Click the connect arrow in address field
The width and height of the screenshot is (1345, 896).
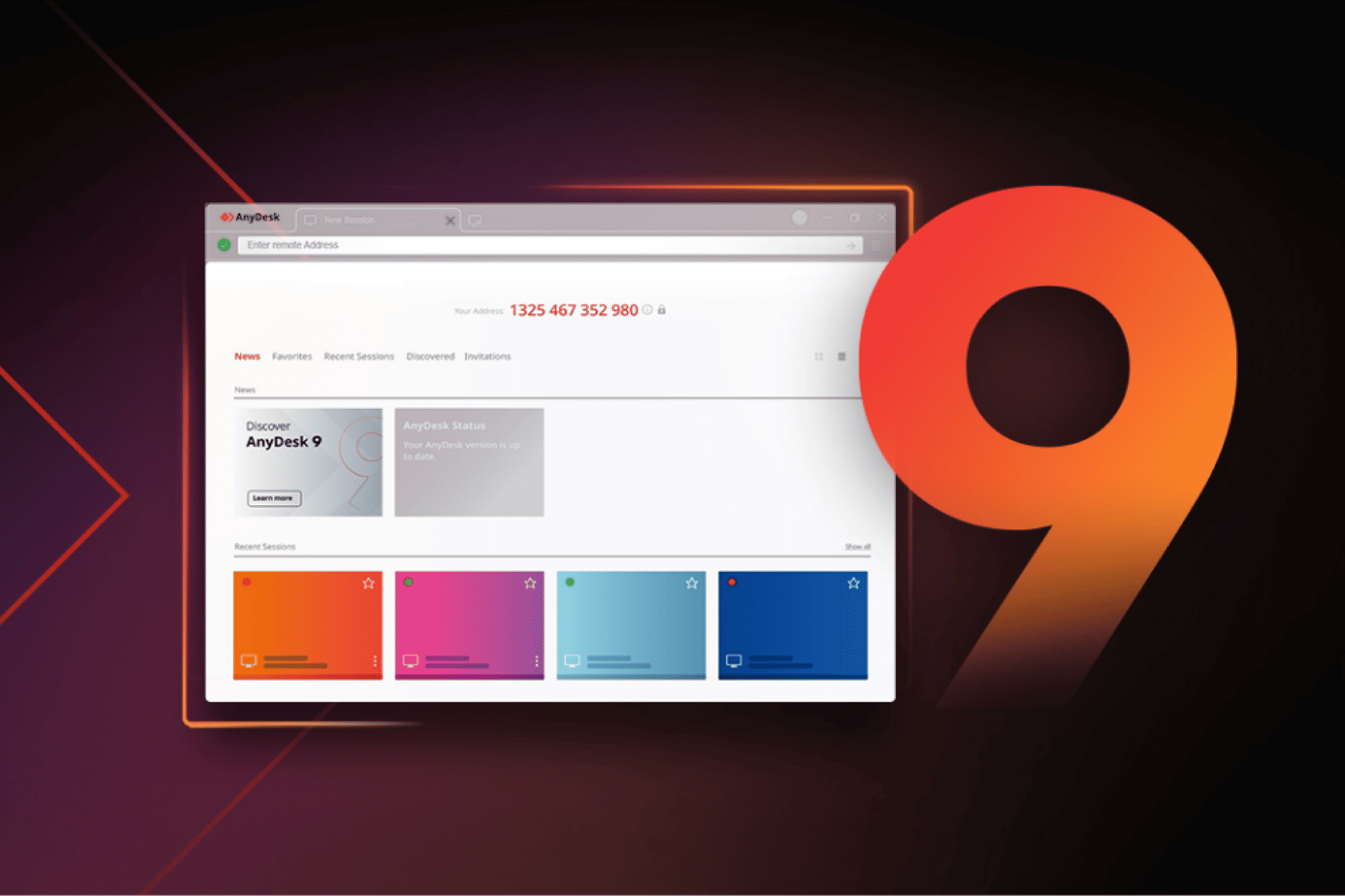pos(851,245)
